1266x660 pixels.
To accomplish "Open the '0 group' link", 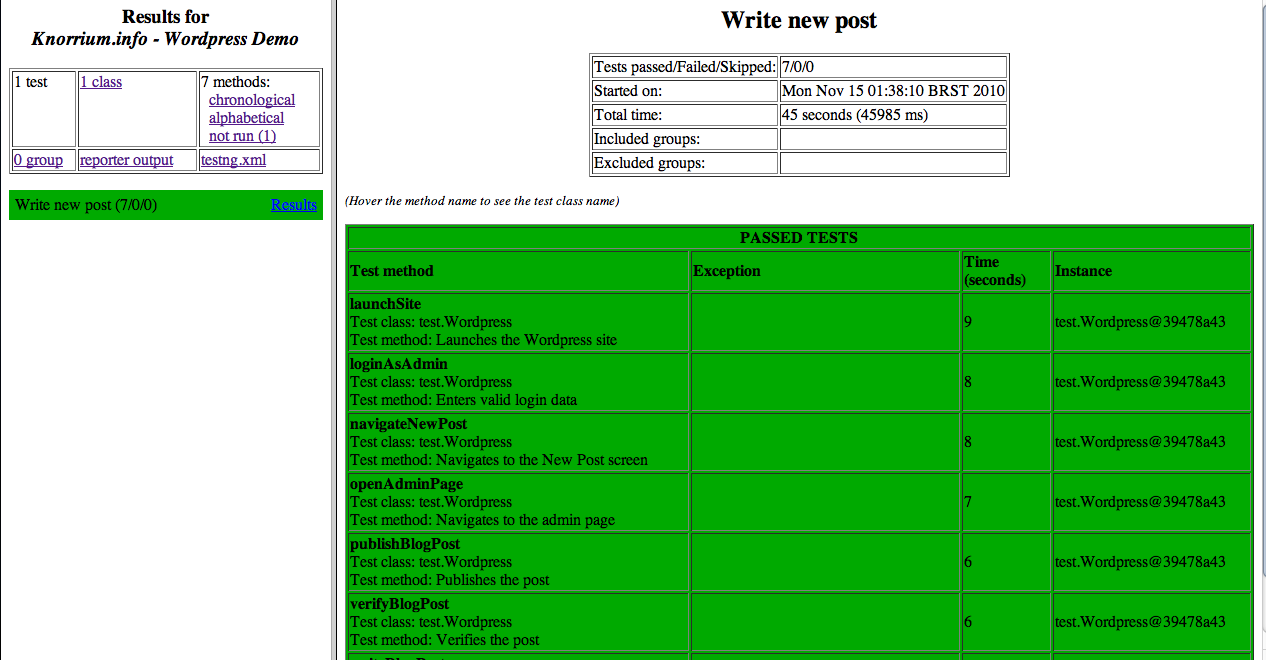I will [38, 160].
